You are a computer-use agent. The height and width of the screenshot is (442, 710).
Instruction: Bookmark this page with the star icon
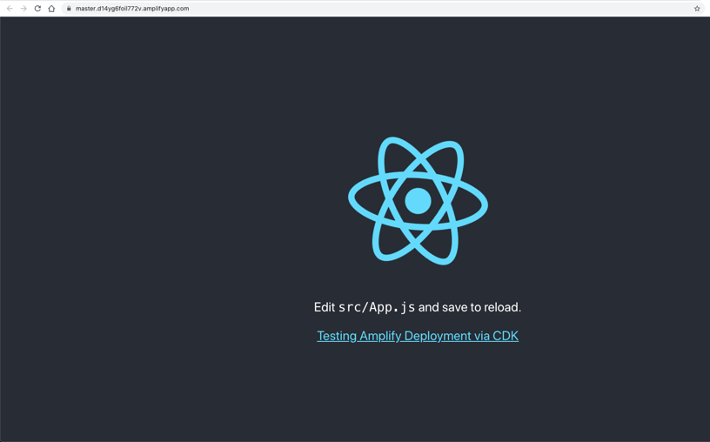697,9
